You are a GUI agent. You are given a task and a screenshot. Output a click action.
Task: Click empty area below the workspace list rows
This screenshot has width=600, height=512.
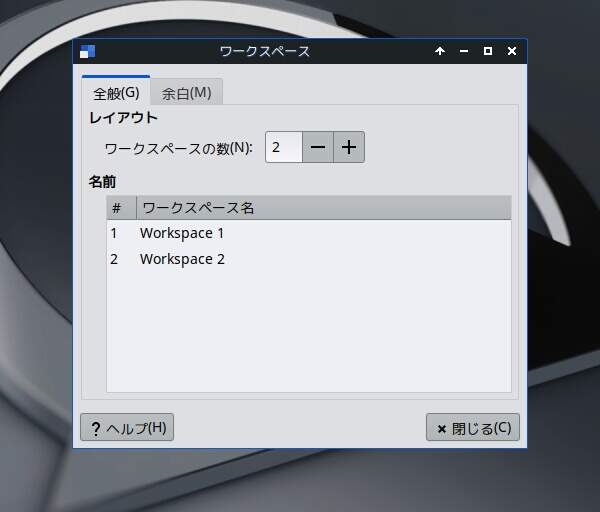(x=308, y=330)
